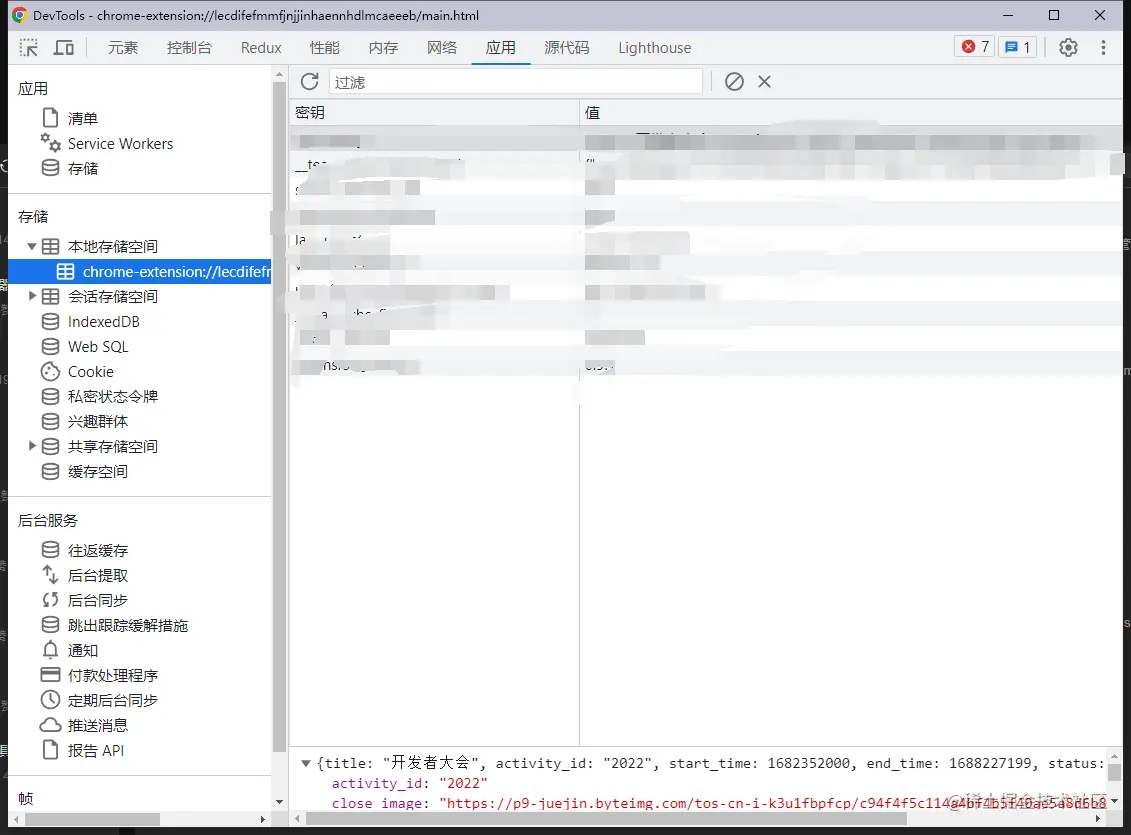Click the sidebar scroll-down arrow
This screenshot has width=1131, height=835.
pyautogui.click(x=279, y=802)
